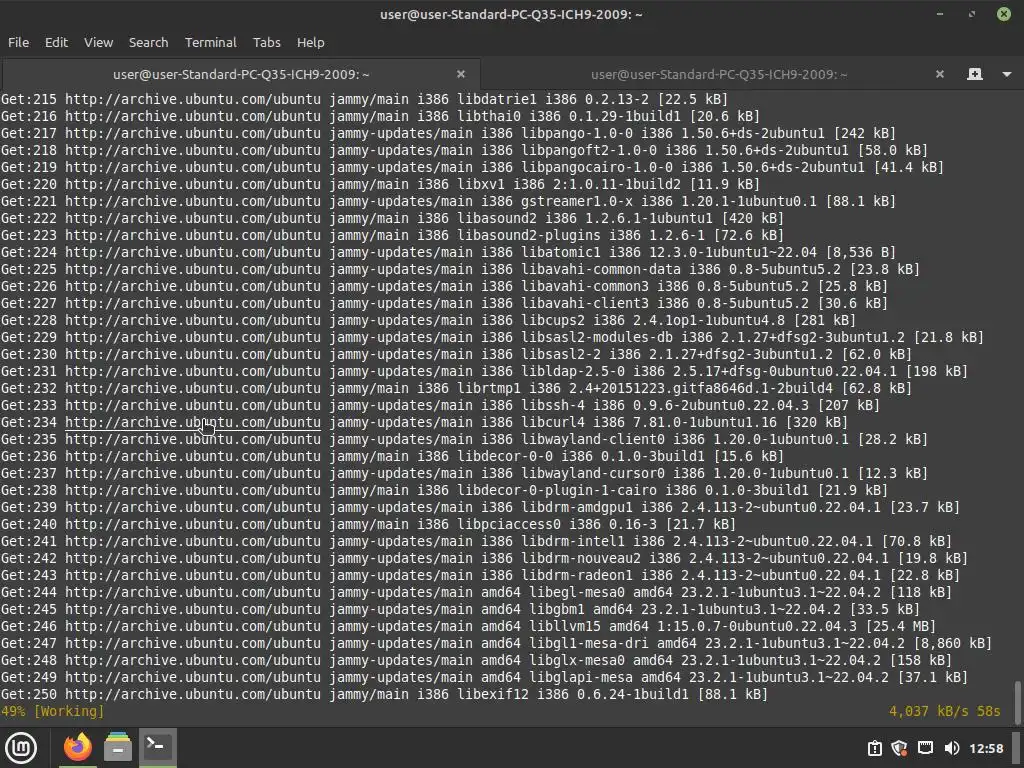Screen dimensions: 1024x768
Task: Open the File menu
Action: [x=18, y=42]
